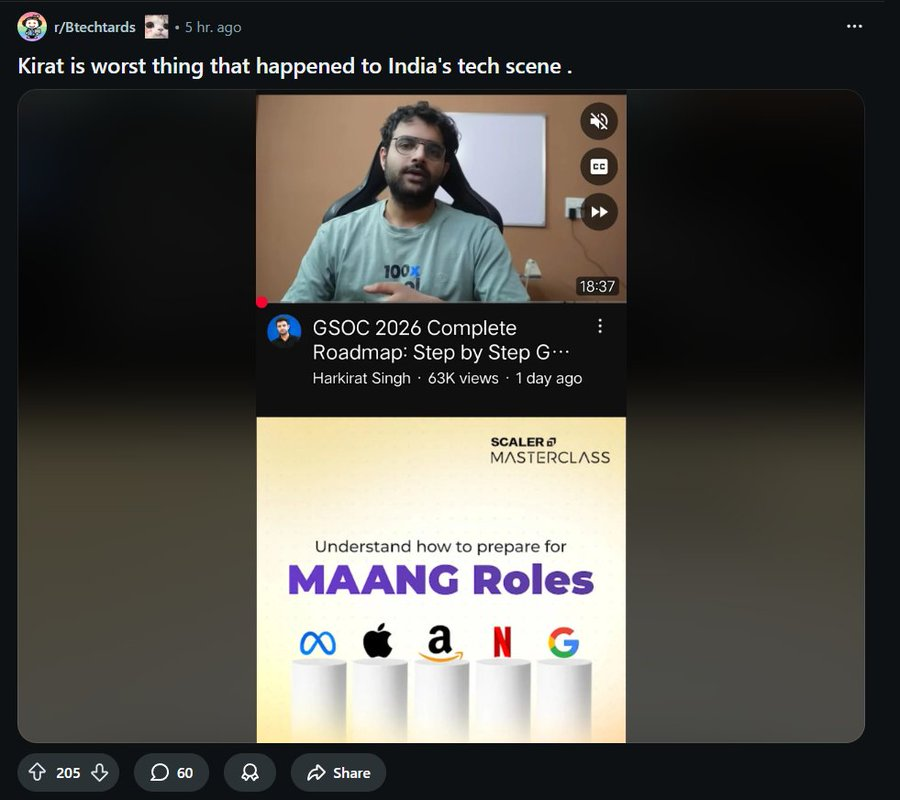The image size is (900, 800).
Task: Click the red progress bar scrubber dot
Action: click(262, 302)
